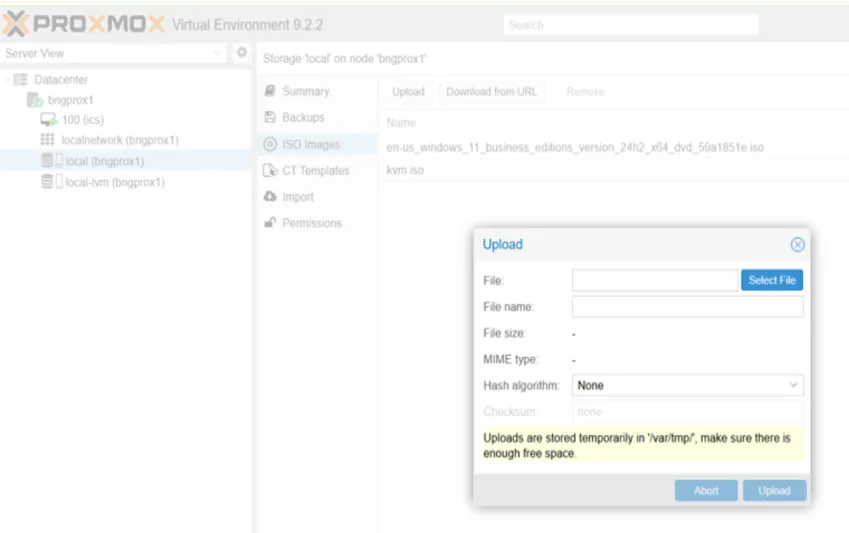Screen dimensions: 849x533
Task: Click the bngprox1 node icon
Action: tap(35, 100)
